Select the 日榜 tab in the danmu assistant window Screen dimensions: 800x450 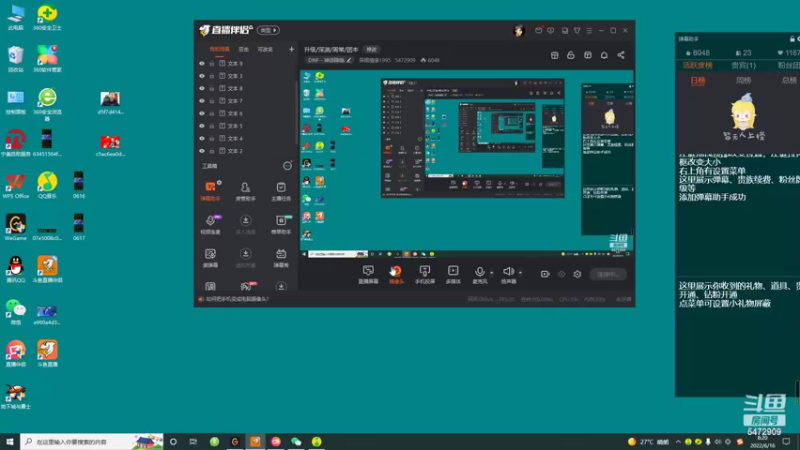click(698, 81)
